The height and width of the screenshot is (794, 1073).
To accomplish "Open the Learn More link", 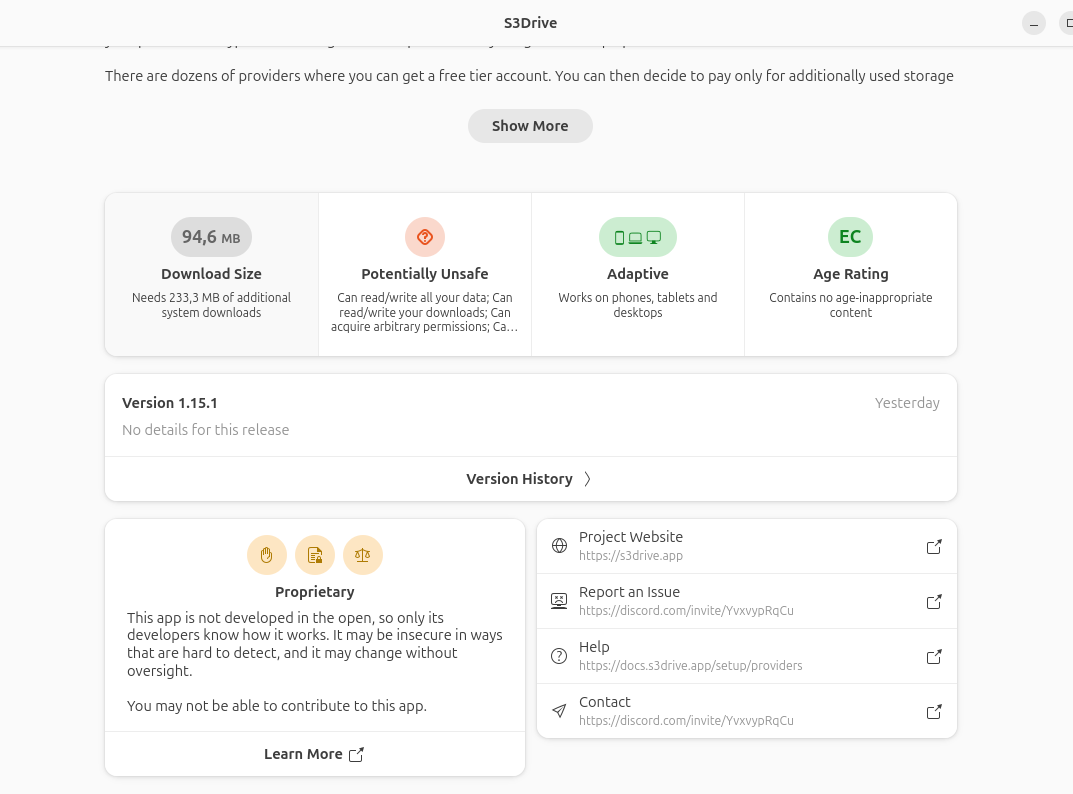I will (x=314, y=754).
